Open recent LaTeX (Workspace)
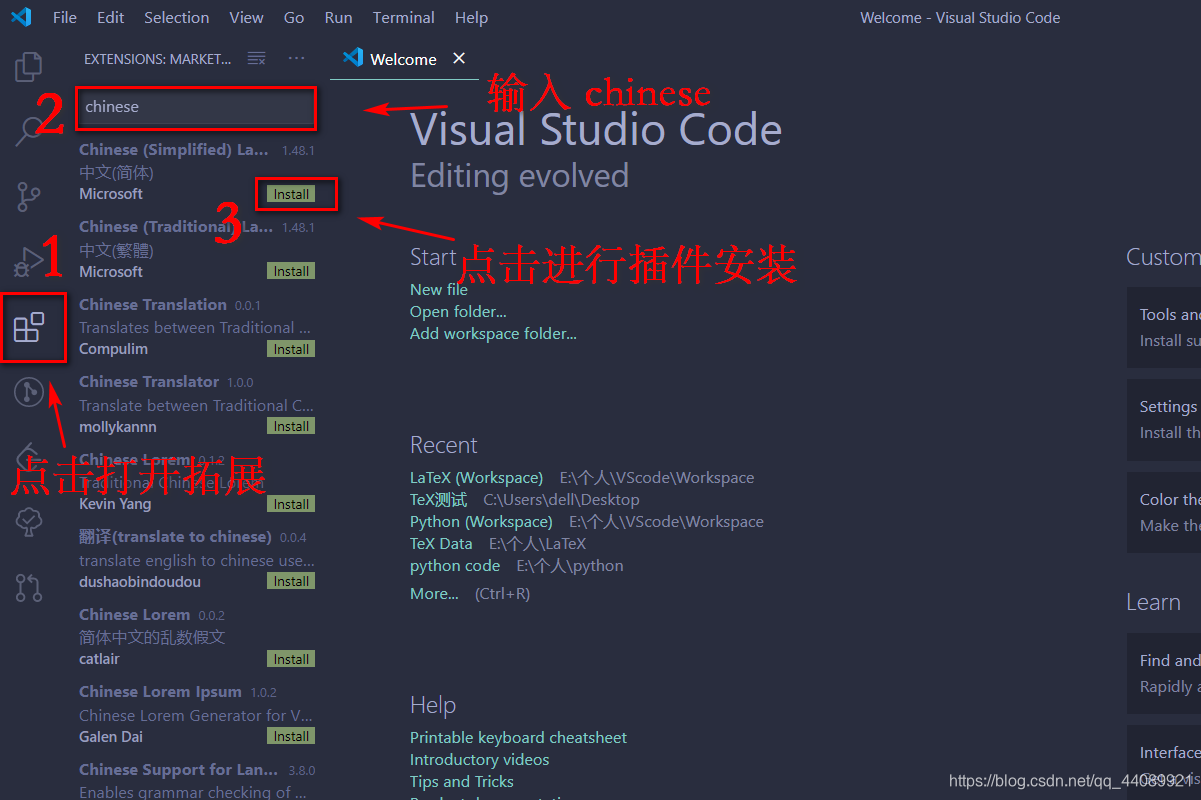The height and width of the screenshot is (800, 1201). point(476,478)
